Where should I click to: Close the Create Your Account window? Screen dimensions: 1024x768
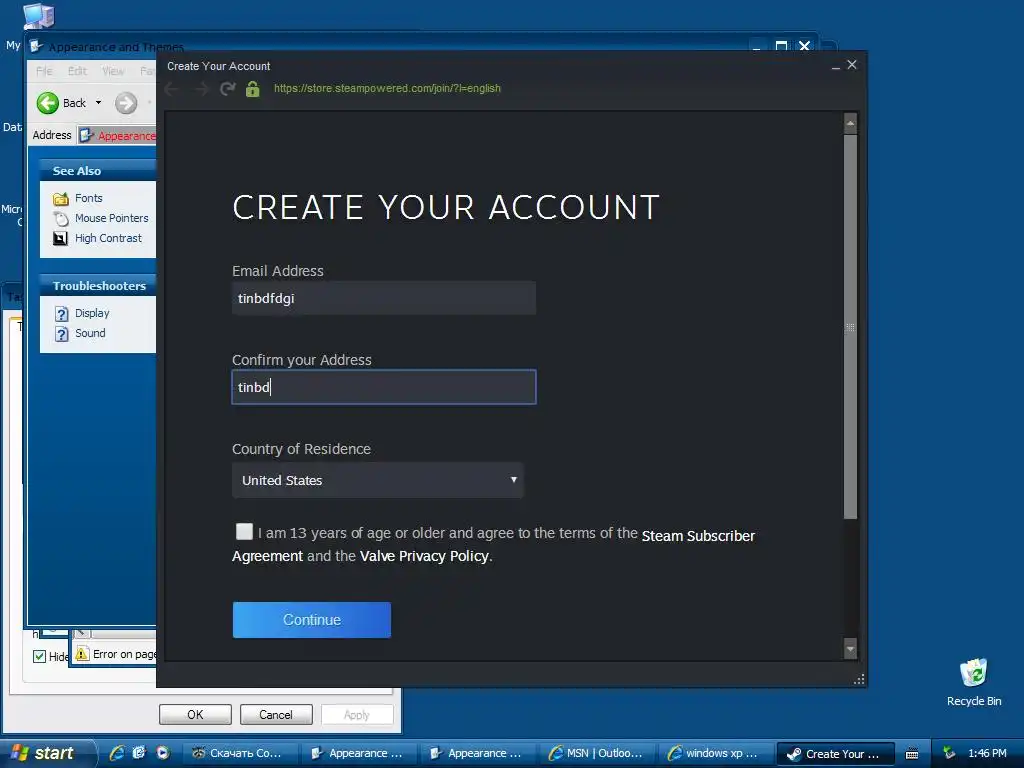point(852,65)
